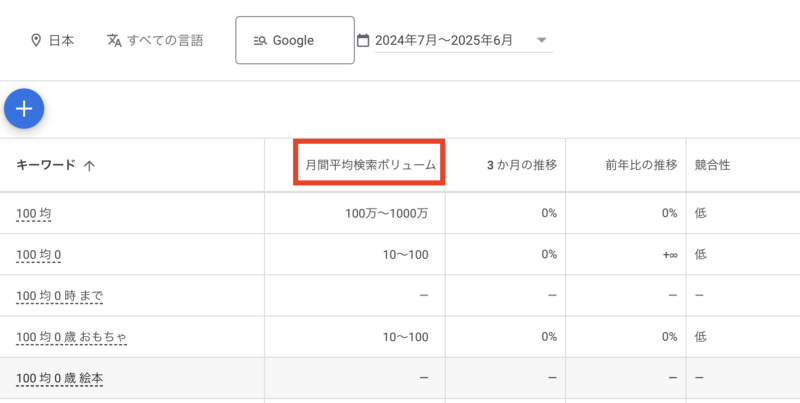Click the location pin icon for 日本
Screen dimensions: 800x403
(x=36, y=40)
